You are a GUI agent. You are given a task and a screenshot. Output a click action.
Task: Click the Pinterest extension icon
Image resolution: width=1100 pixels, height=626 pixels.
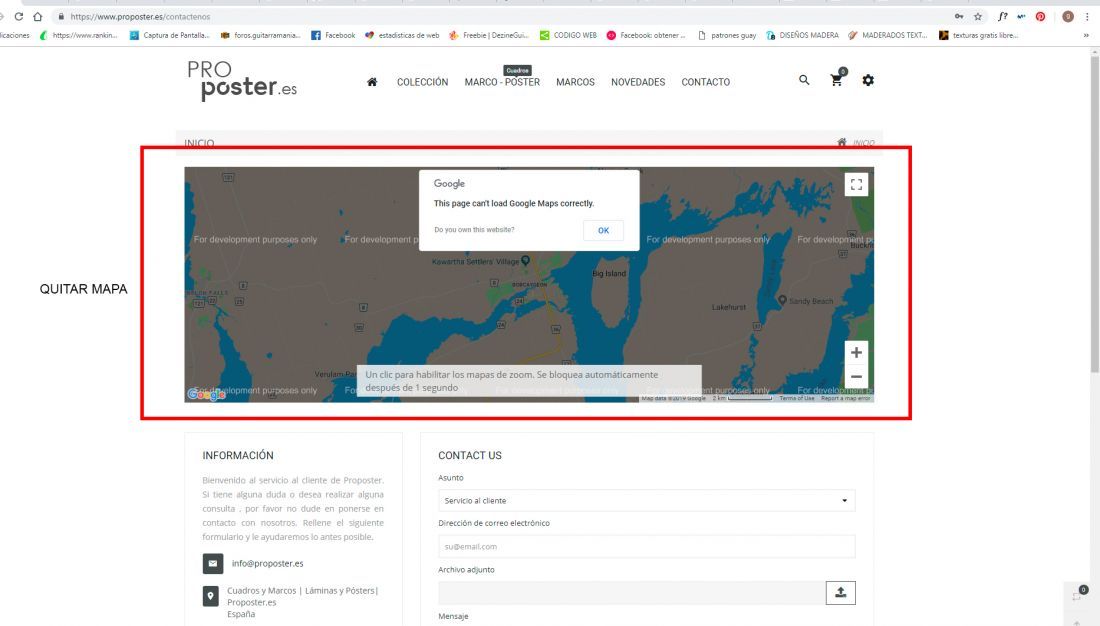pos(1040,16)
